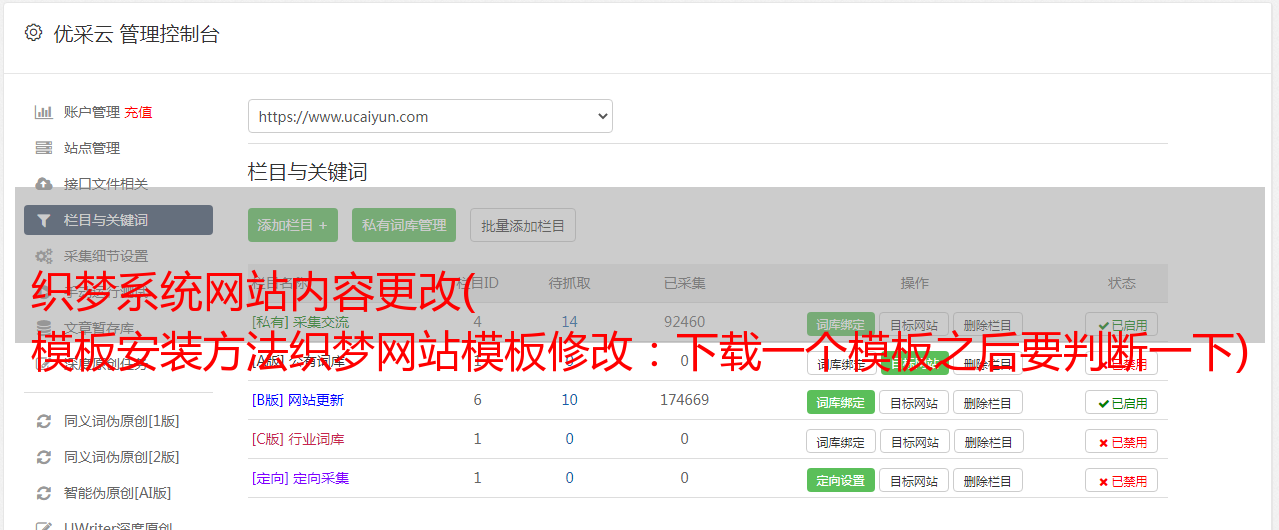Open the site URL dropdown https://www.ucaiyun.com
Viewport: 1279px width, 530px height.
[430, 116]
